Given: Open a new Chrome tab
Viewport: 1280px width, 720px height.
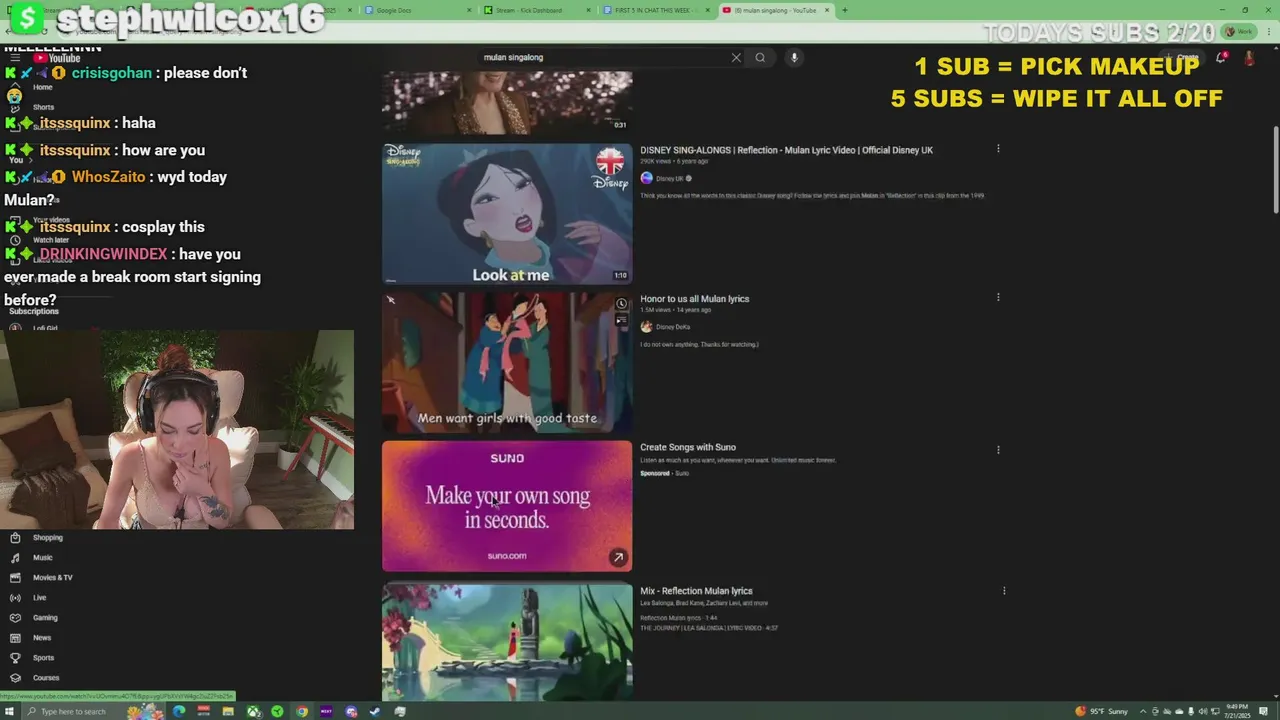Looking at the screenshot, I should coord(845,10).
